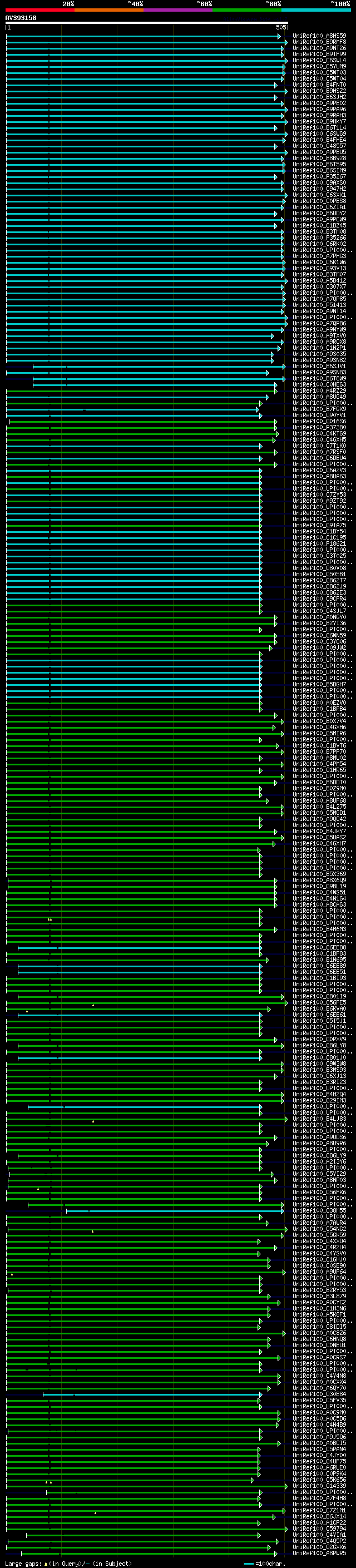Screen dimensions: 356x1568
Task: Select the UniRef100_C7Z1M1 label
Action: [319, 1510]
